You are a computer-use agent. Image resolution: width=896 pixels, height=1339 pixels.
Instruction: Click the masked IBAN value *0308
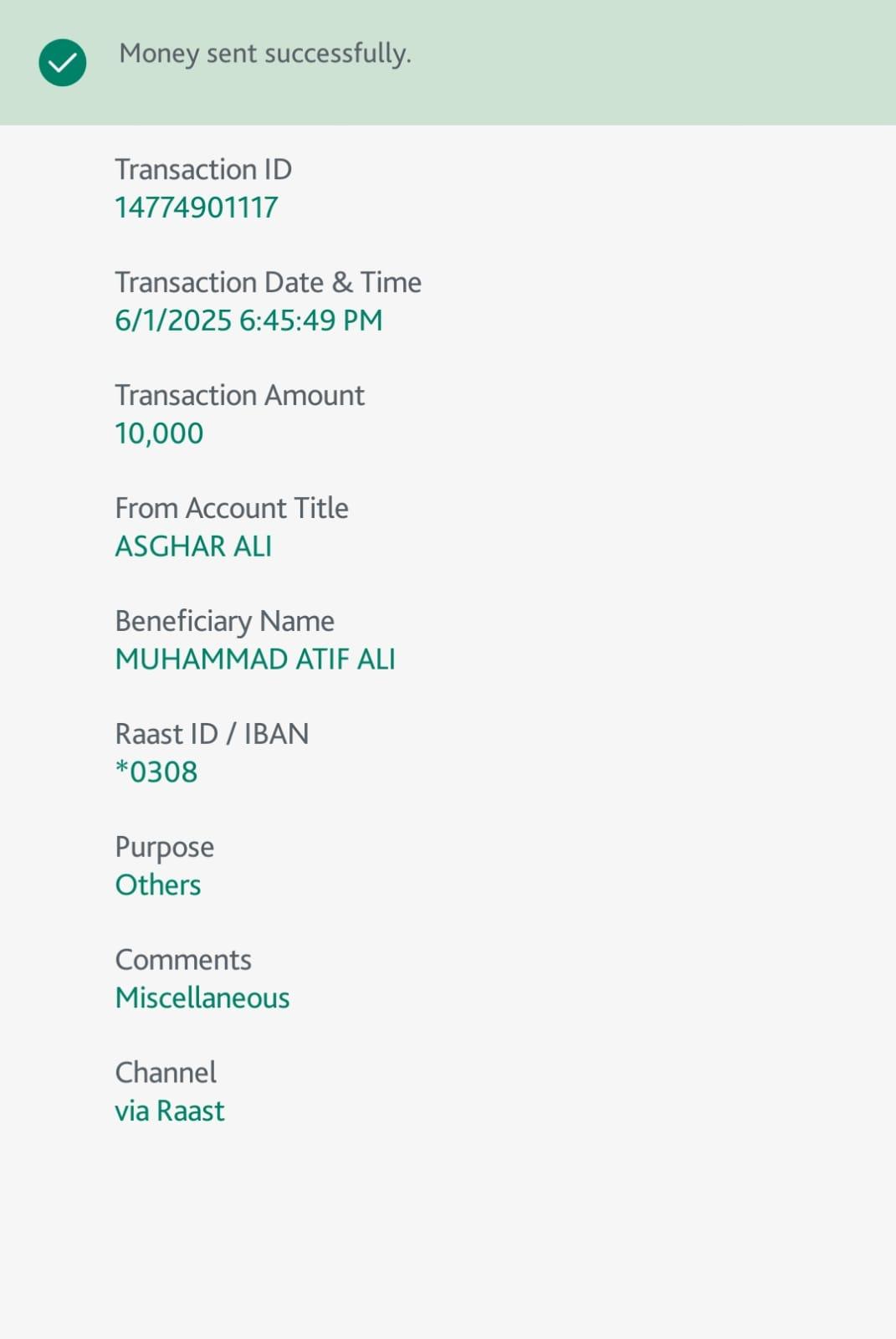[156, 772]
